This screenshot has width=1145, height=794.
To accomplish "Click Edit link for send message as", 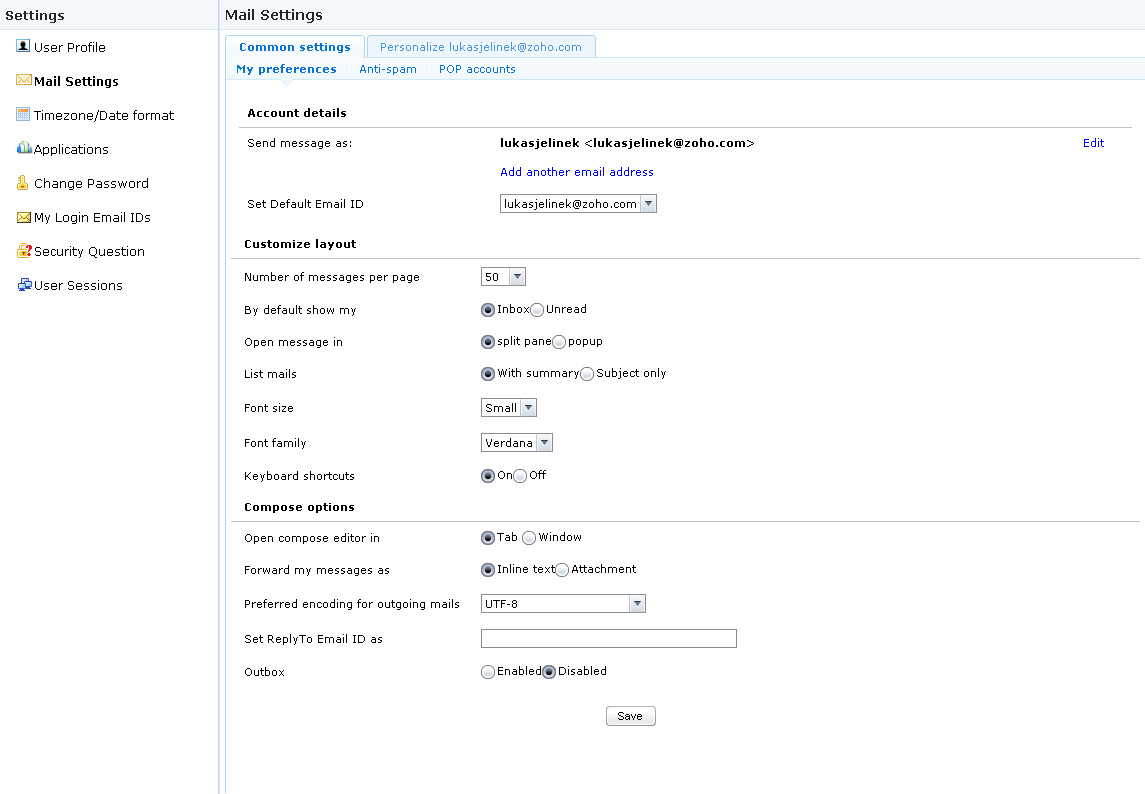I will click(x=1093, y=143).
